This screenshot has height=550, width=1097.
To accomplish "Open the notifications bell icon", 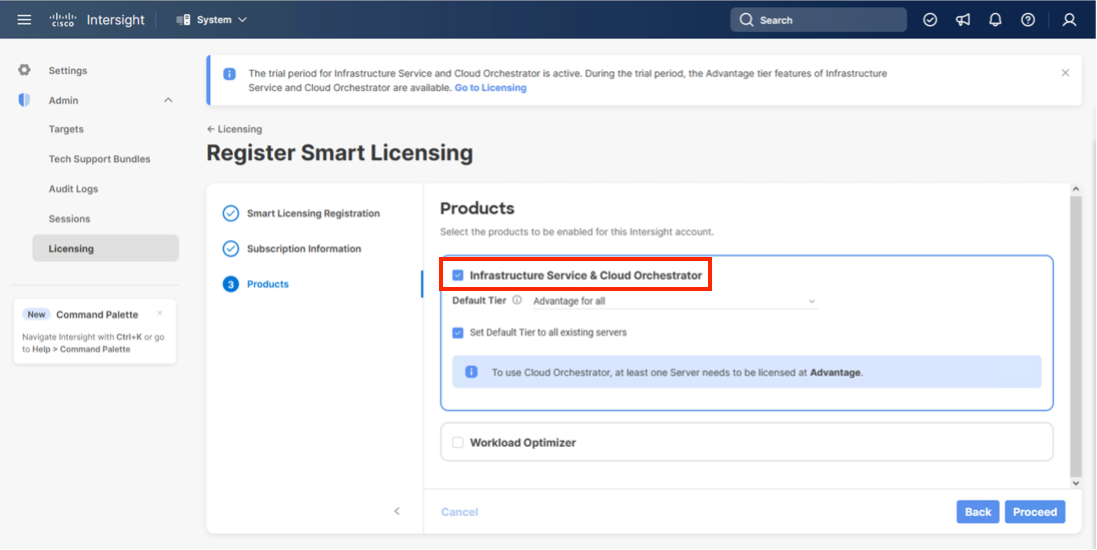I will 995,20.
